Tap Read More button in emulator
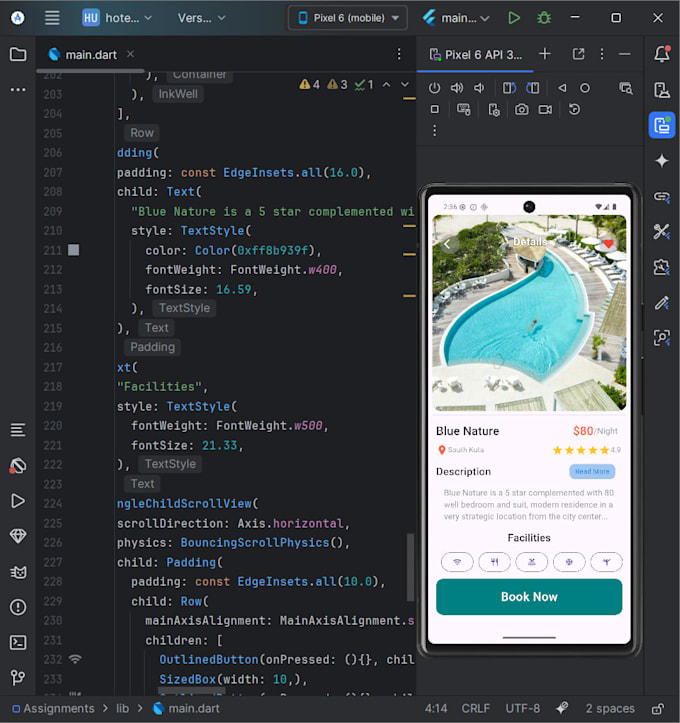 coord(592,471)
